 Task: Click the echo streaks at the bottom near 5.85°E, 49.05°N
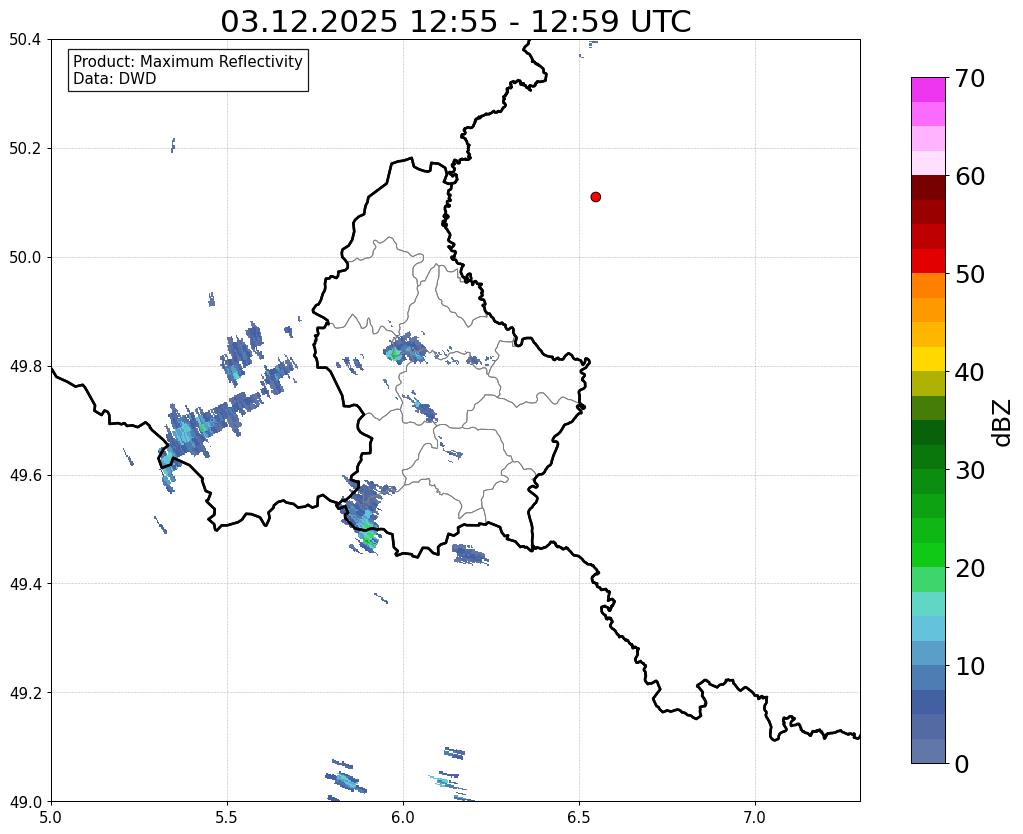click(346, 779)
